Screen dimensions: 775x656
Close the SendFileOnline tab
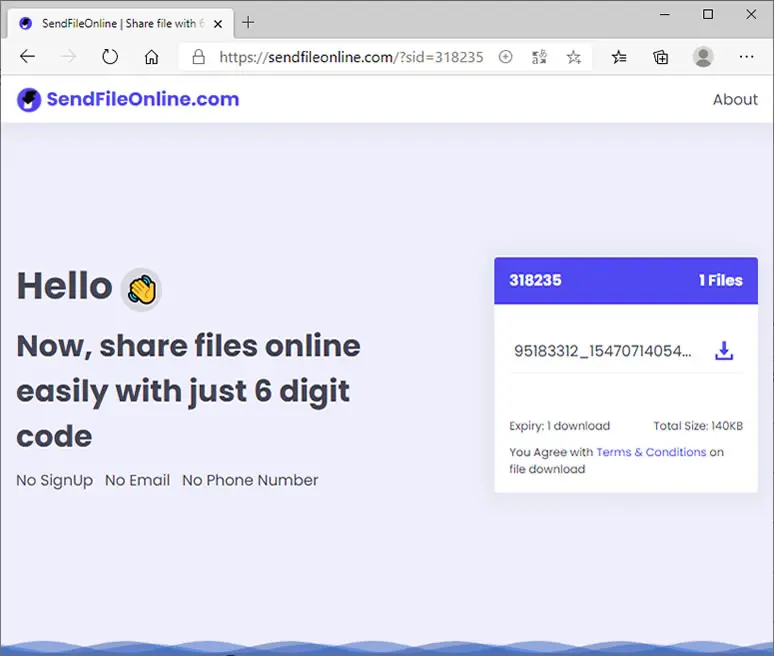coord(217,24)
